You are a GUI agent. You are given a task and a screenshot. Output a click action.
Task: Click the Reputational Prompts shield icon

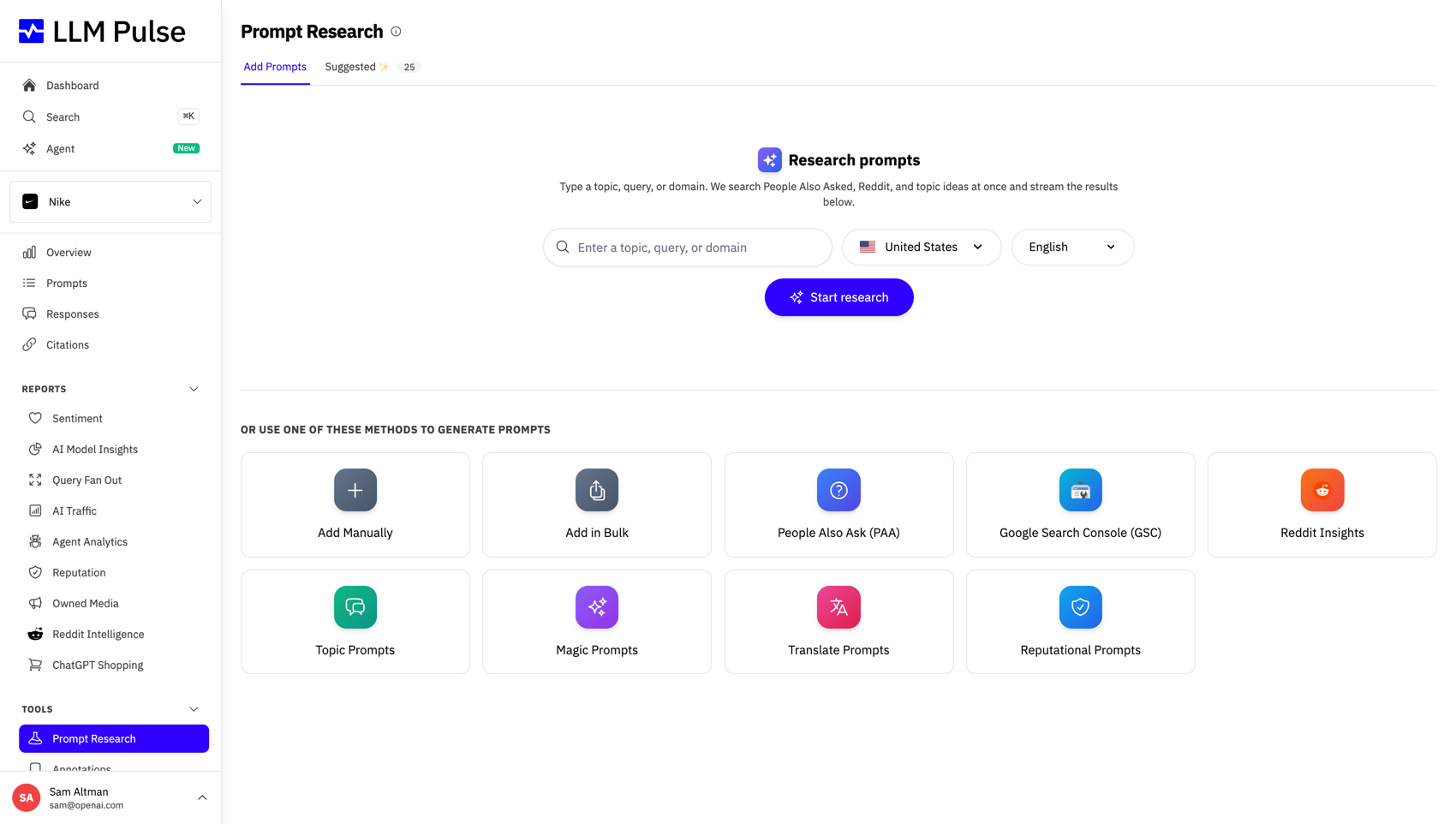click(1081, 607)
